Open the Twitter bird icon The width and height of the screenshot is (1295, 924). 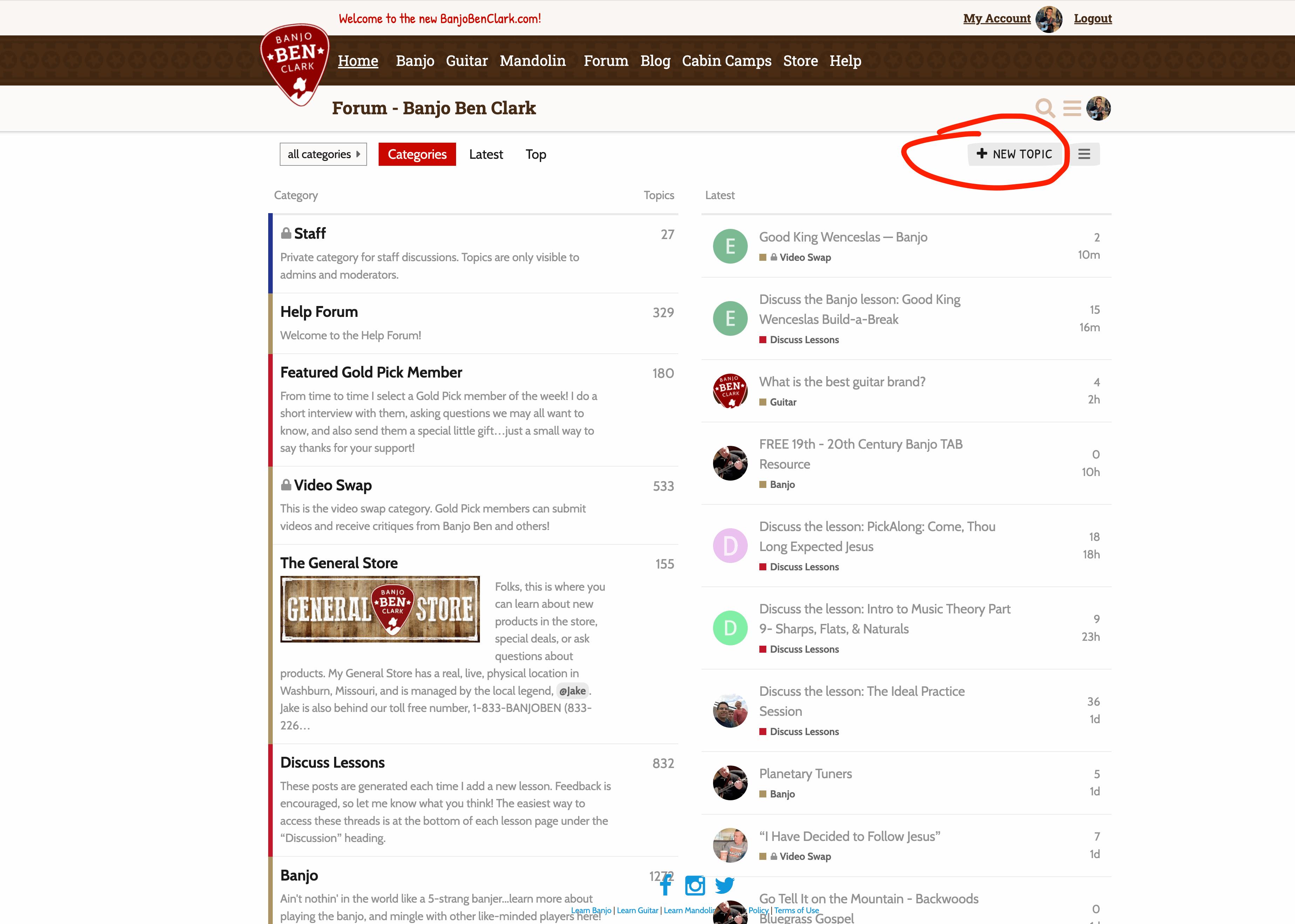(x=724, y=885)
